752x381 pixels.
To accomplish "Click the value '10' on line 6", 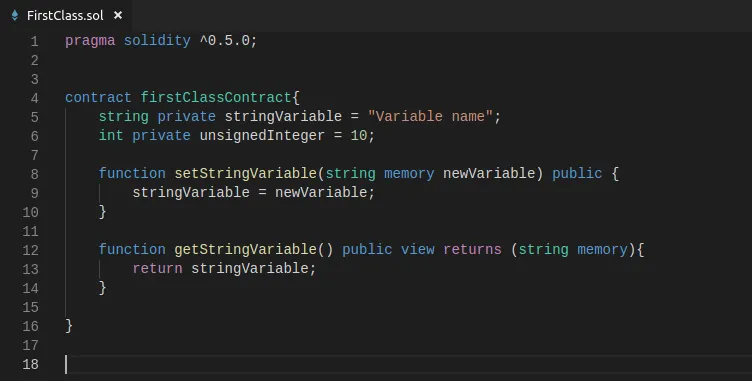I will 359,135.
